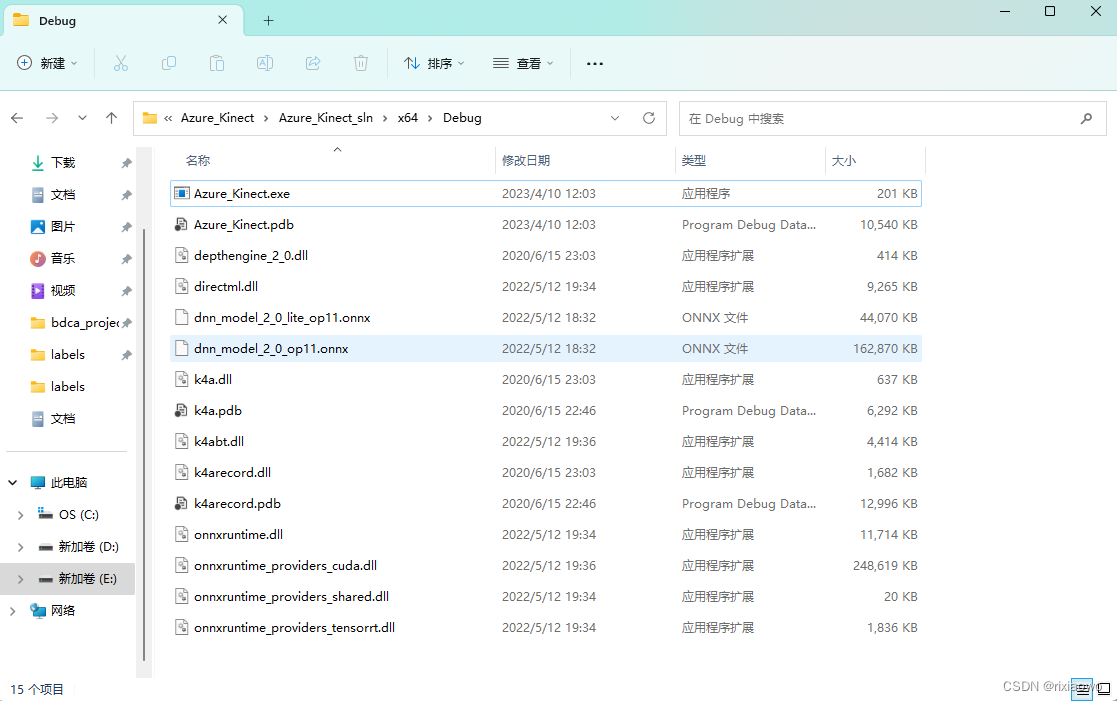Viewport: 1117px width, 701px height.
Task: Select onnxruntime_providers_shared.dll file name
Action: pyautogui.click(x=291, y=597)
